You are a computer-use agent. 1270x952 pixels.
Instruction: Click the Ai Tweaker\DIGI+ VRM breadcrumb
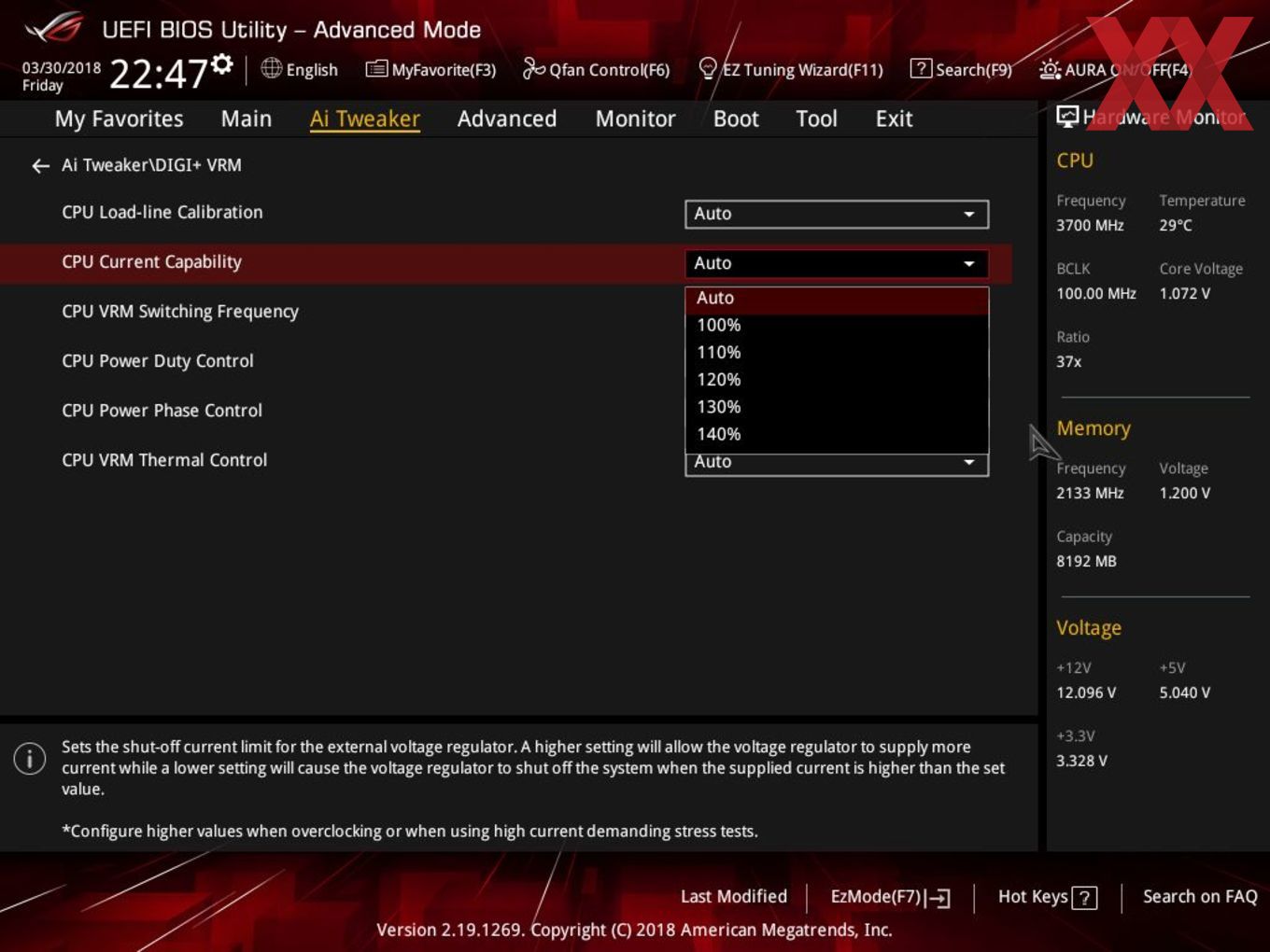pyautogui.click(x=151, y=165)
